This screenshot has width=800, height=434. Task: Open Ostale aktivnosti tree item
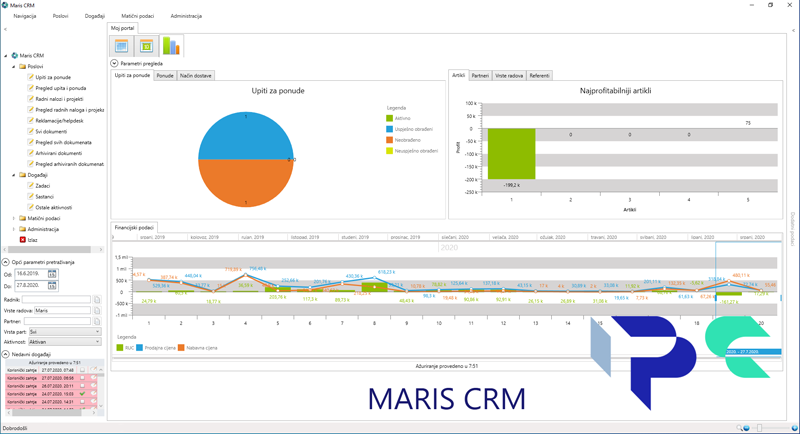[54, 208]
